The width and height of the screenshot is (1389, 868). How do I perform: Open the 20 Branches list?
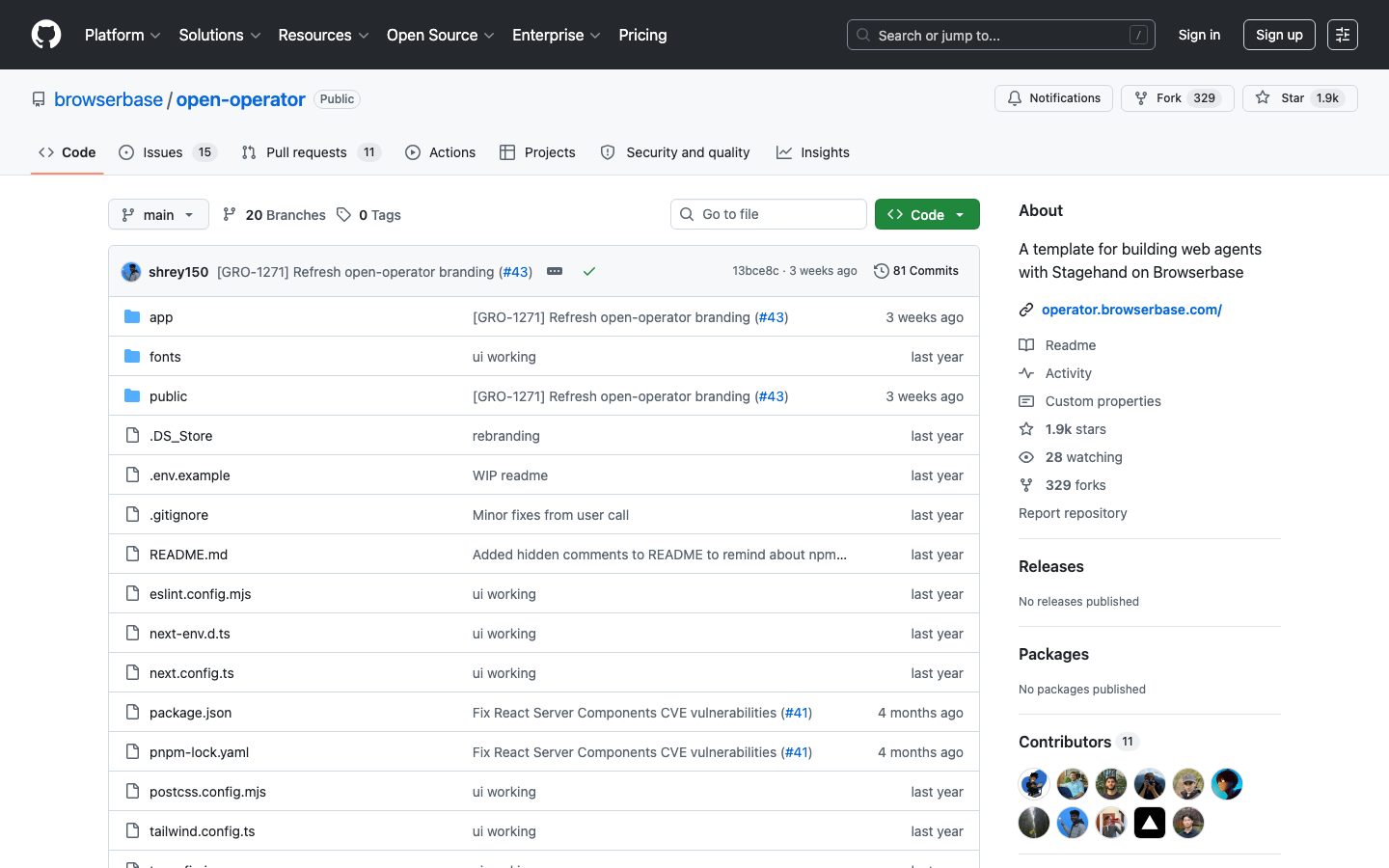click(x=275, y=215)
